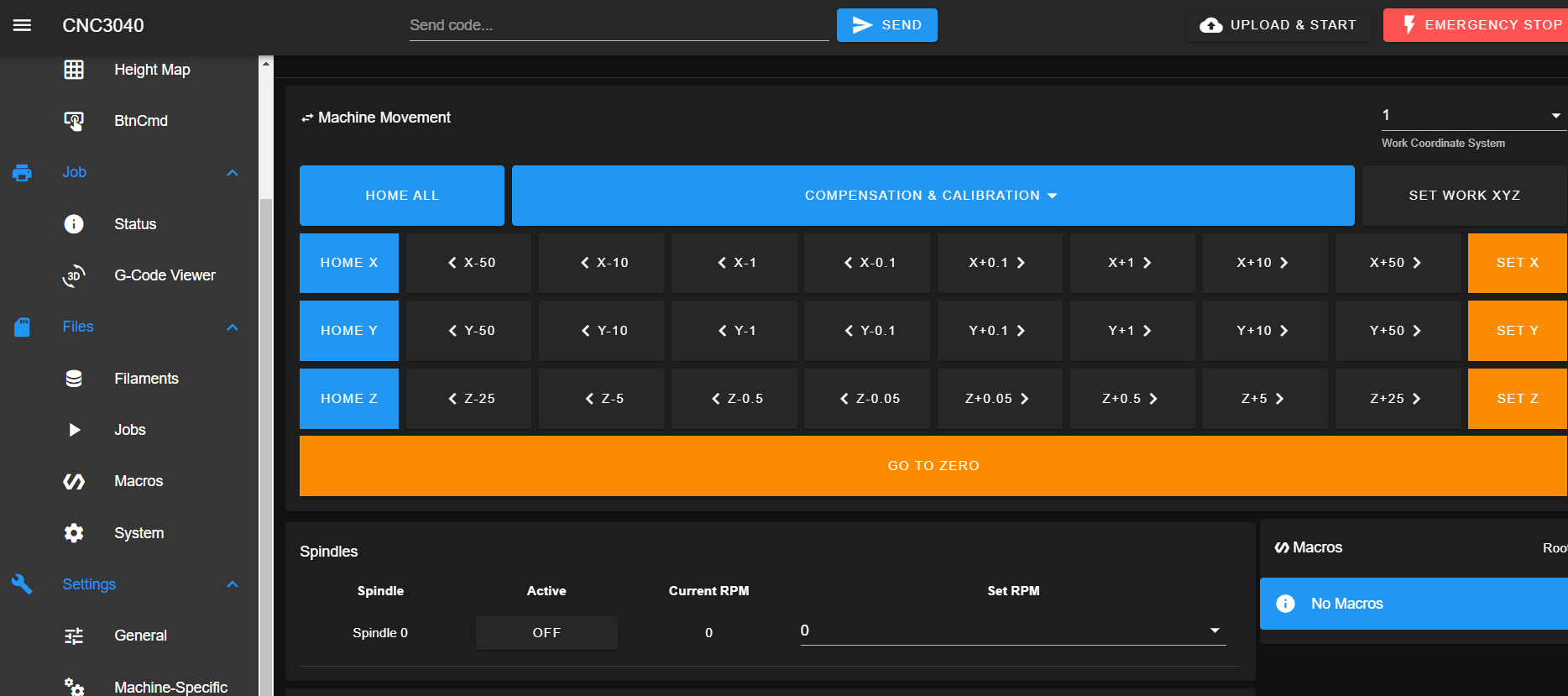The image size is (1568, 696).
Task: Click the sidebar vertical scrollbar
Action: pos(266,447)
